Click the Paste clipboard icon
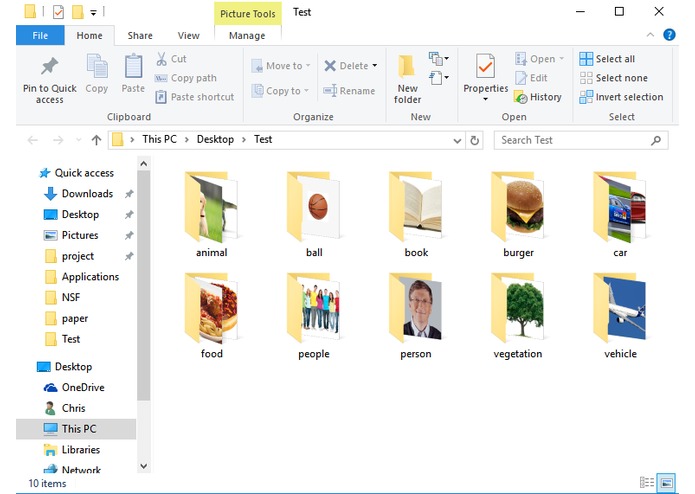The height and width of the screenshot is (494, 695). pyautogui.click(x=133, y=66)
